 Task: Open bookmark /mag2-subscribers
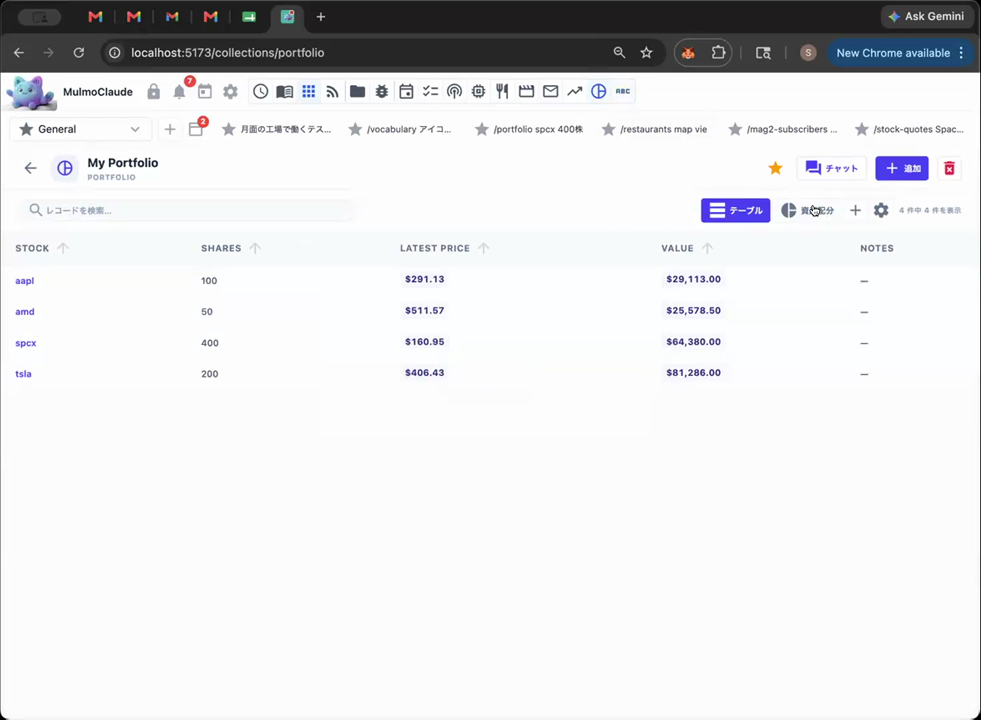point(783,129)
